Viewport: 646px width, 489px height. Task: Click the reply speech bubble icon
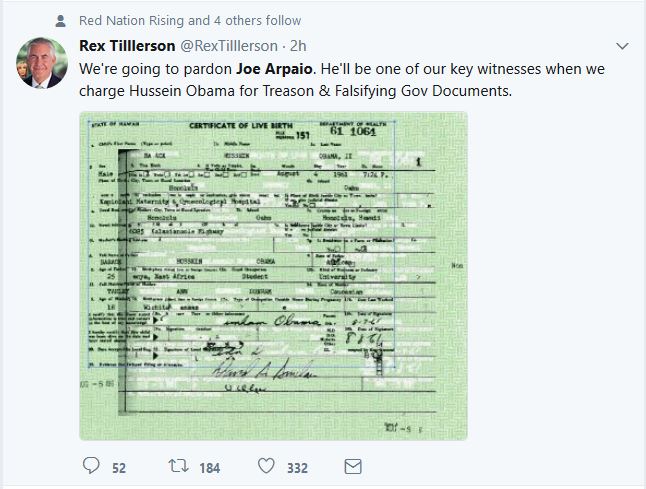pyautogui.click(x=92, y=466)
